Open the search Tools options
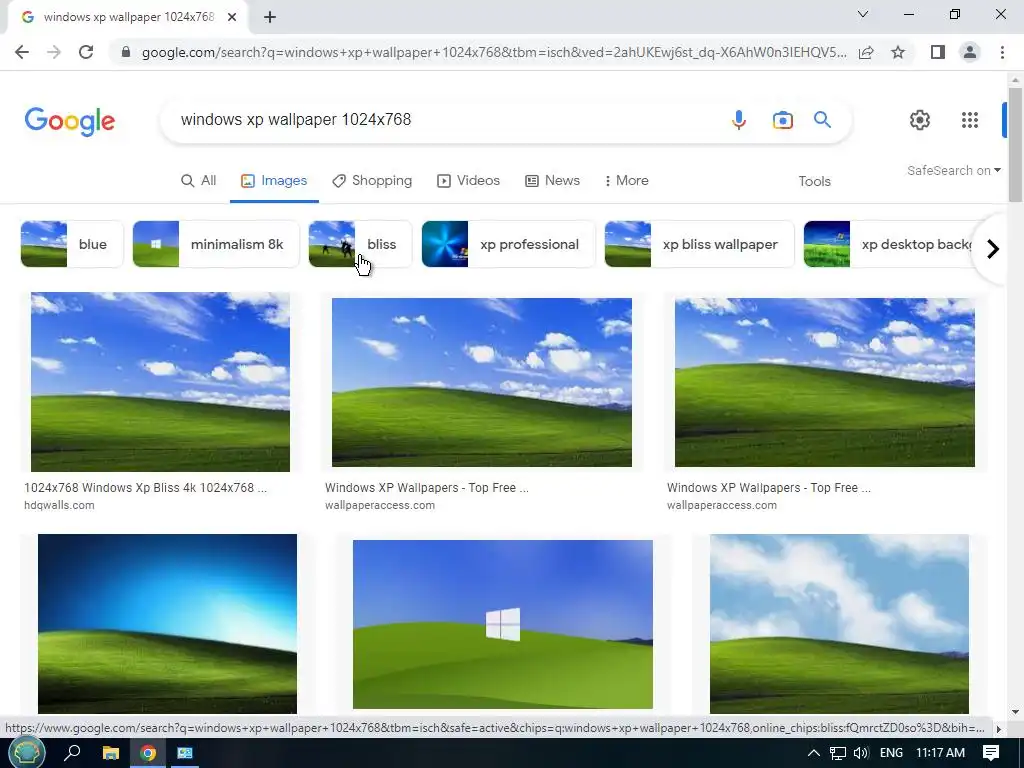This screenshot has width=1024, height=768. (x=814, y=182)
